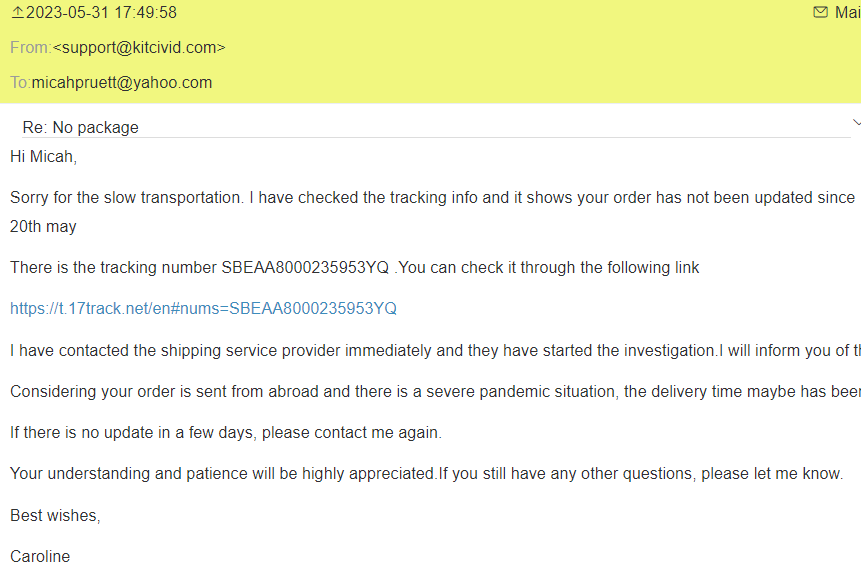Click the mail envelope icon
Viewport: 861px width, 567px height.
tap(820, 12)
